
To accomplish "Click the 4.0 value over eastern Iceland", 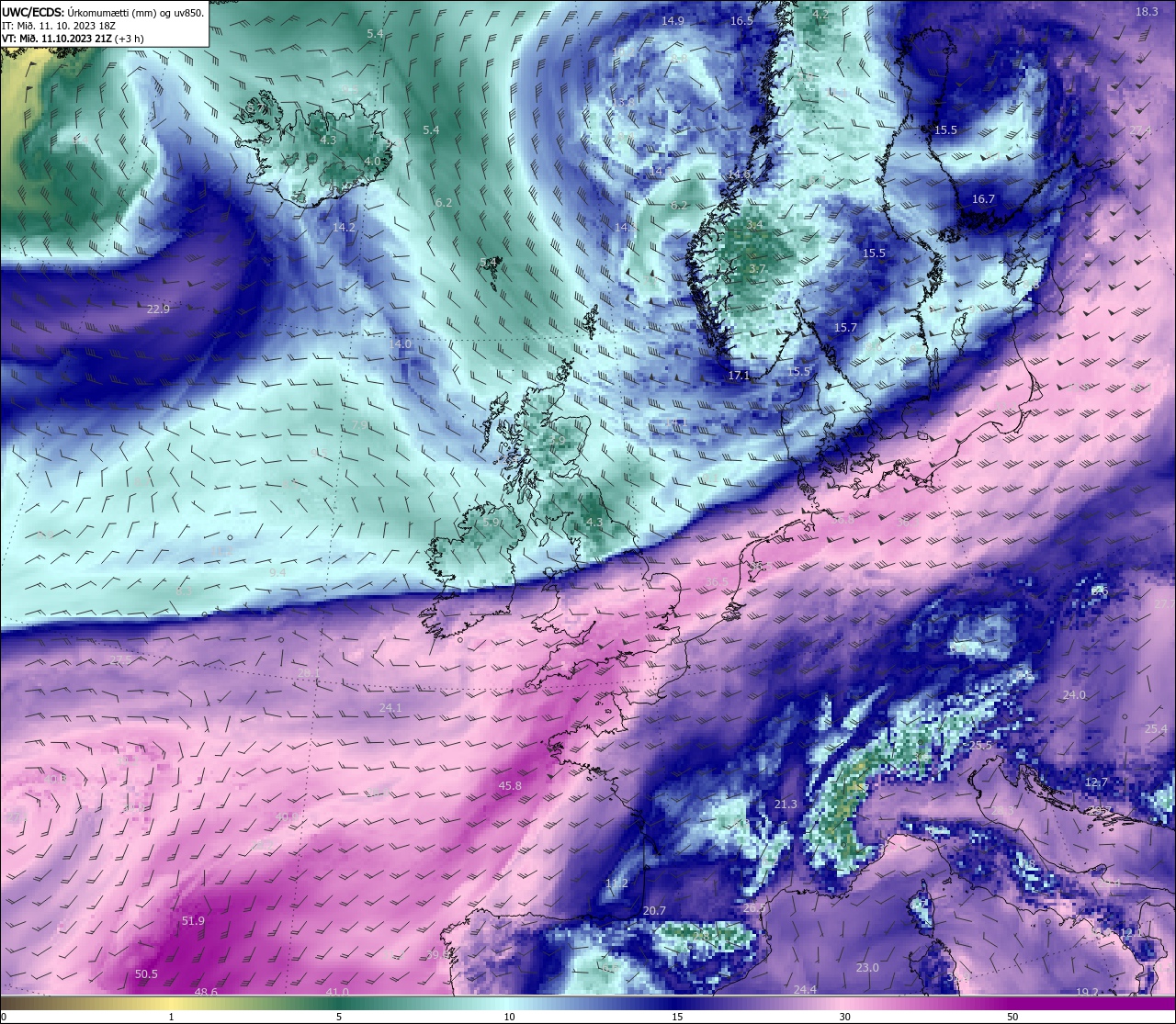I will [372, 162].
